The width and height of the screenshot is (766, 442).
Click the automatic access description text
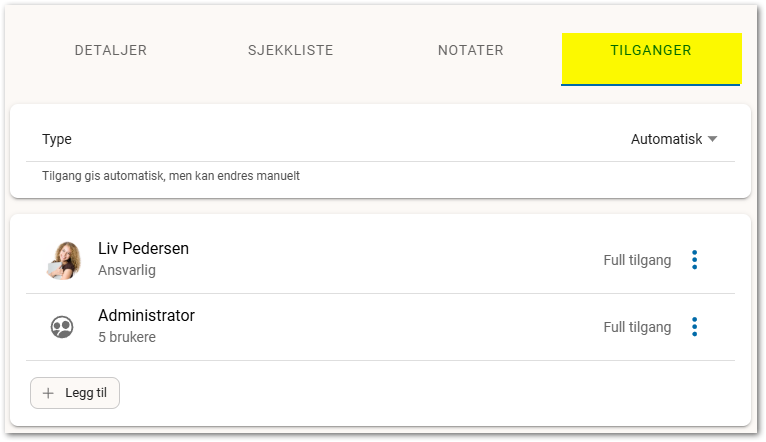[x=170, y=176]
